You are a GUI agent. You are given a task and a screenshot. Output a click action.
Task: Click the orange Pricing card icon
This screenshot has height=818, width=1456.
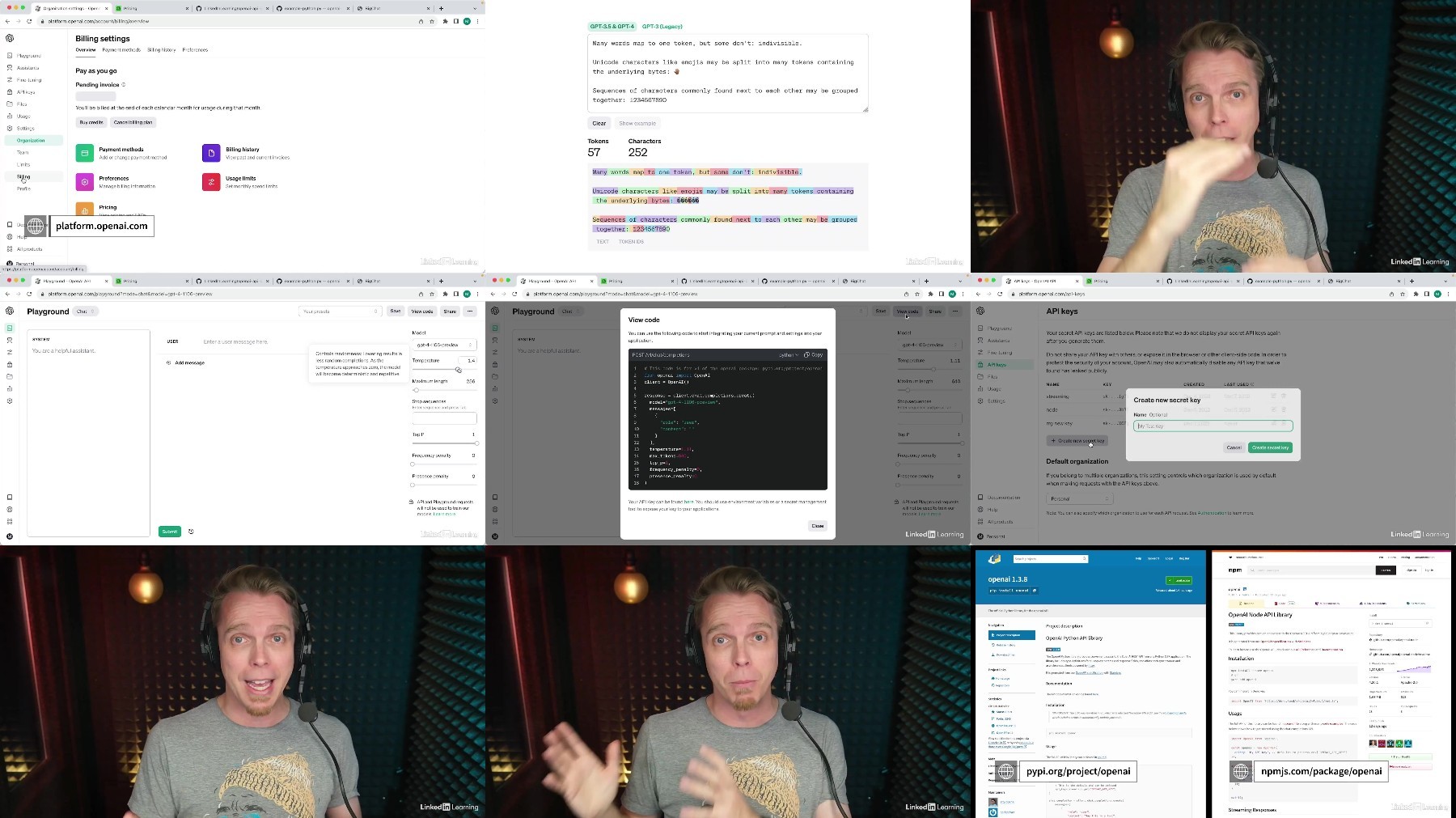pyautogui.click(x=85, y=210)
